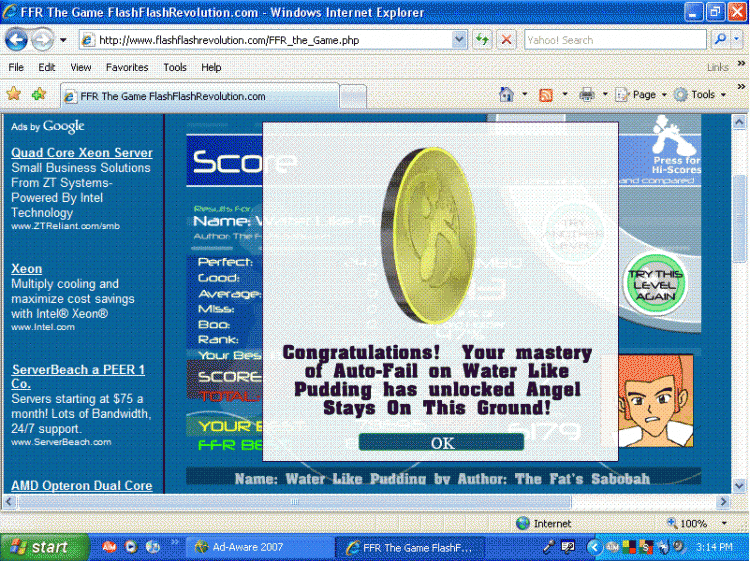Click the horizontal scrollbar thumb
The width and height of the screenshot is (750, 561).
pos(294,501)
